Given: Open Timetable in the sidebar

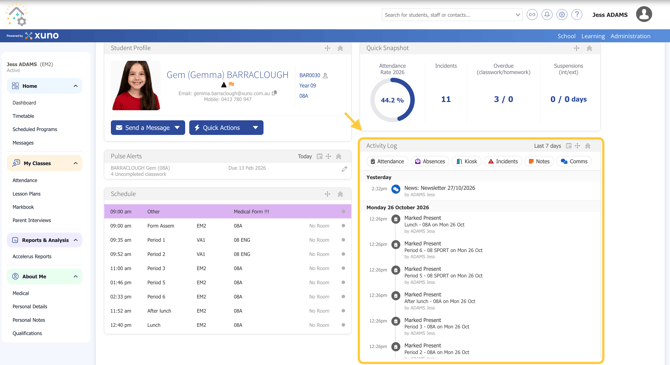Looking at the screenshot, I should [24, 116].
